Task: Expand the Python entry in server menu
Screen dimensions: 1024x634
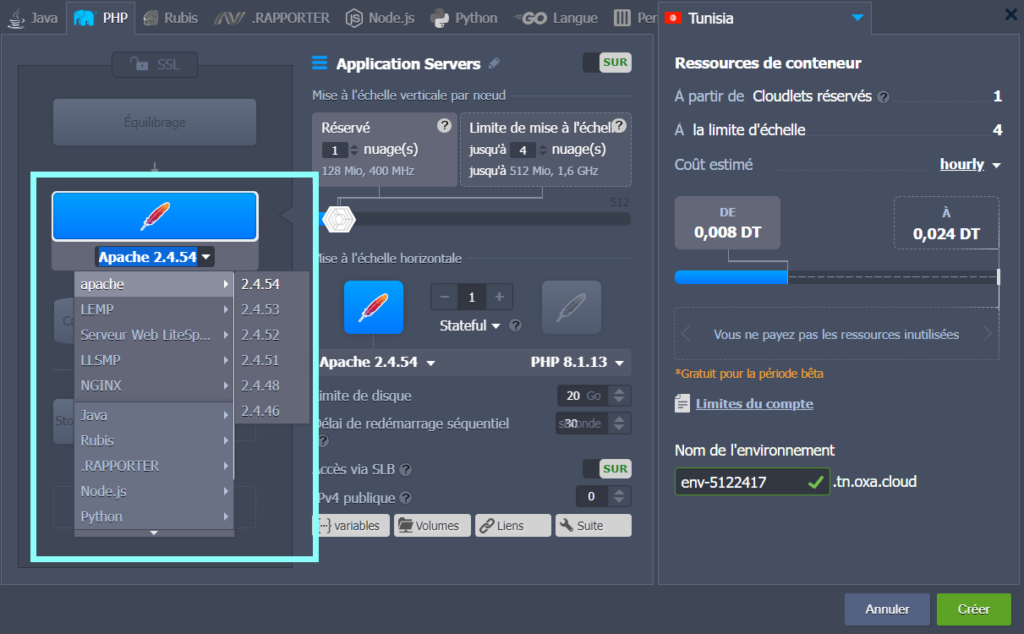Action: [154, 517]
